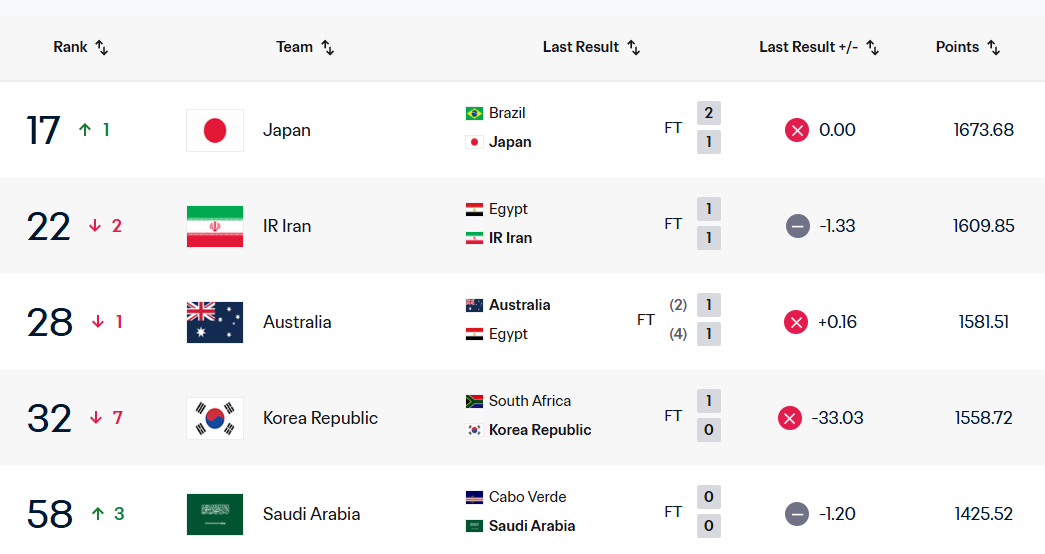Click the Saudi Arabia flag
Viewport: 1045px width, 554px height.
(215, 514)
